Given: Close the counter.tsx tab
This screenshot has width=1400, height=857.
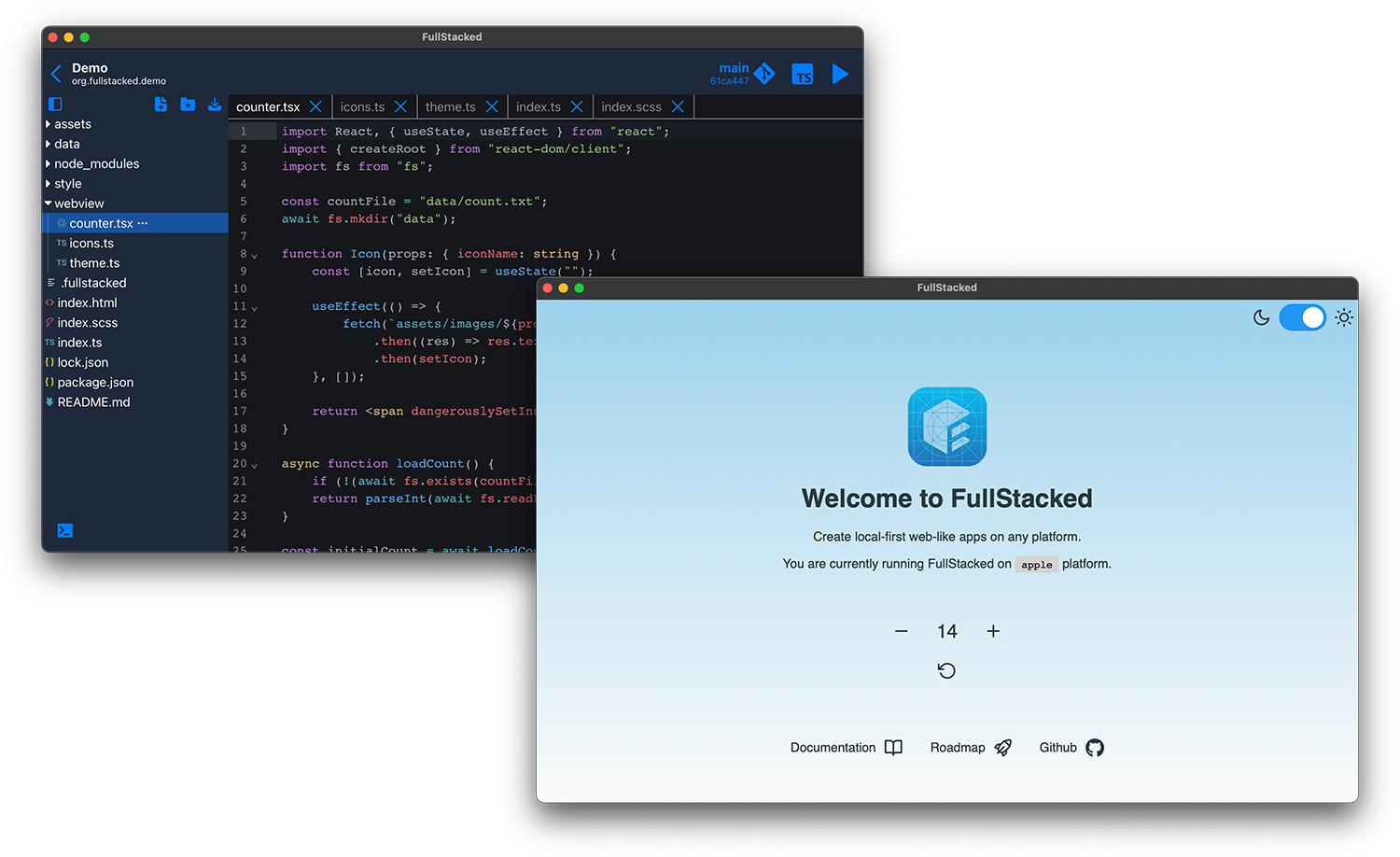Looking at the screenshot, I should [315, 106].
